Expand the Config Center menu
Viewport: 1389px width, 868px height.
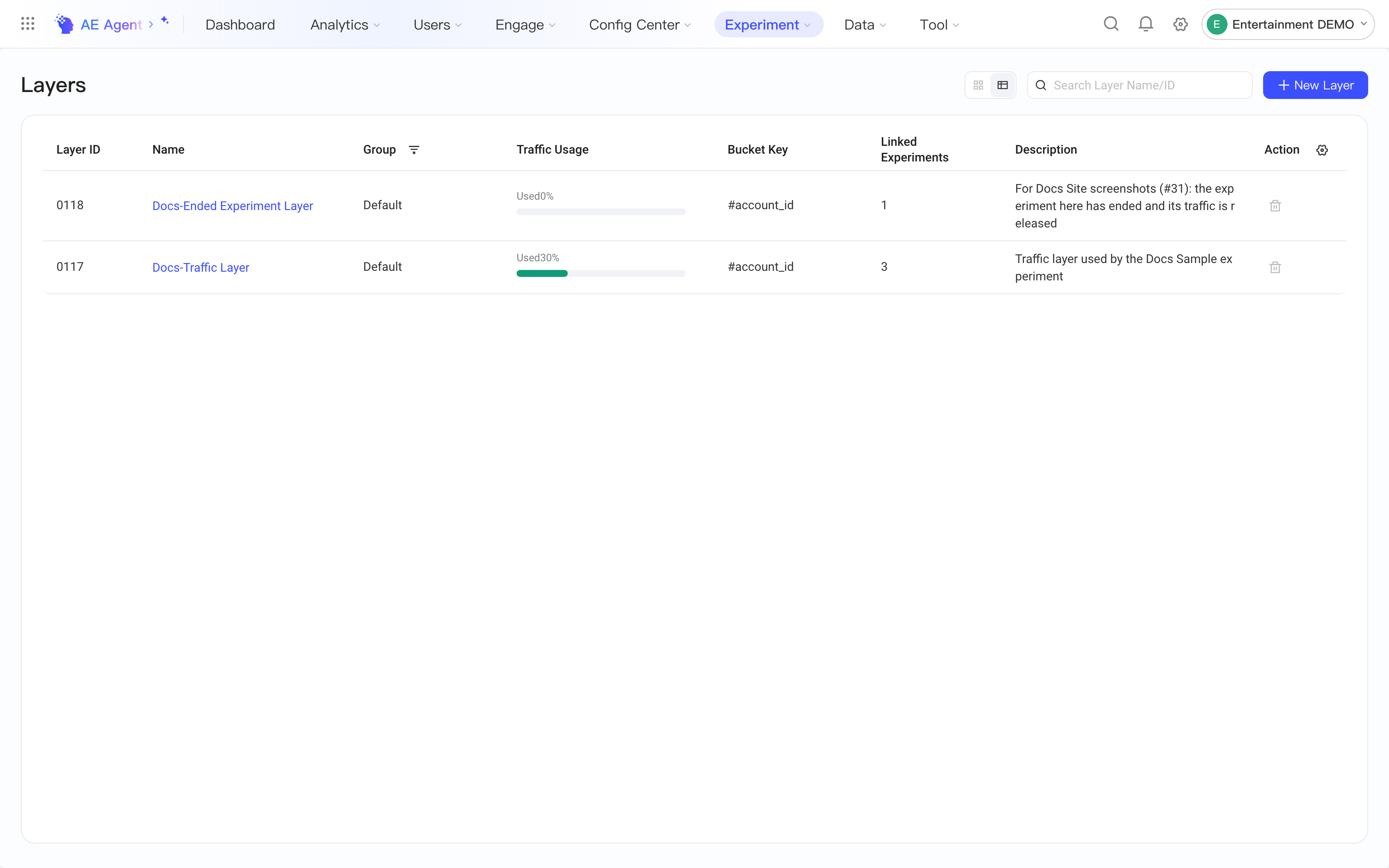(639, 25)
